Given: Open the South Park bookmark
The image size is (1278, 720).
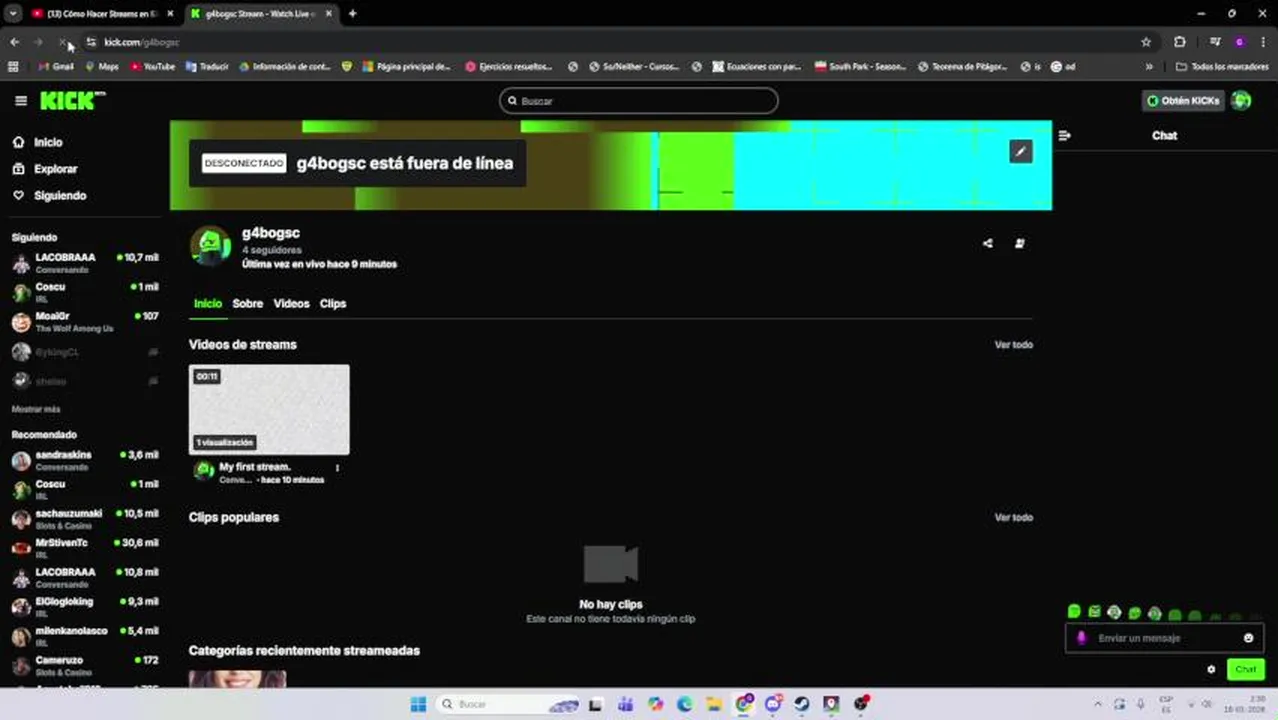Looking at the screenshot, I should click(x=860, y=67).
